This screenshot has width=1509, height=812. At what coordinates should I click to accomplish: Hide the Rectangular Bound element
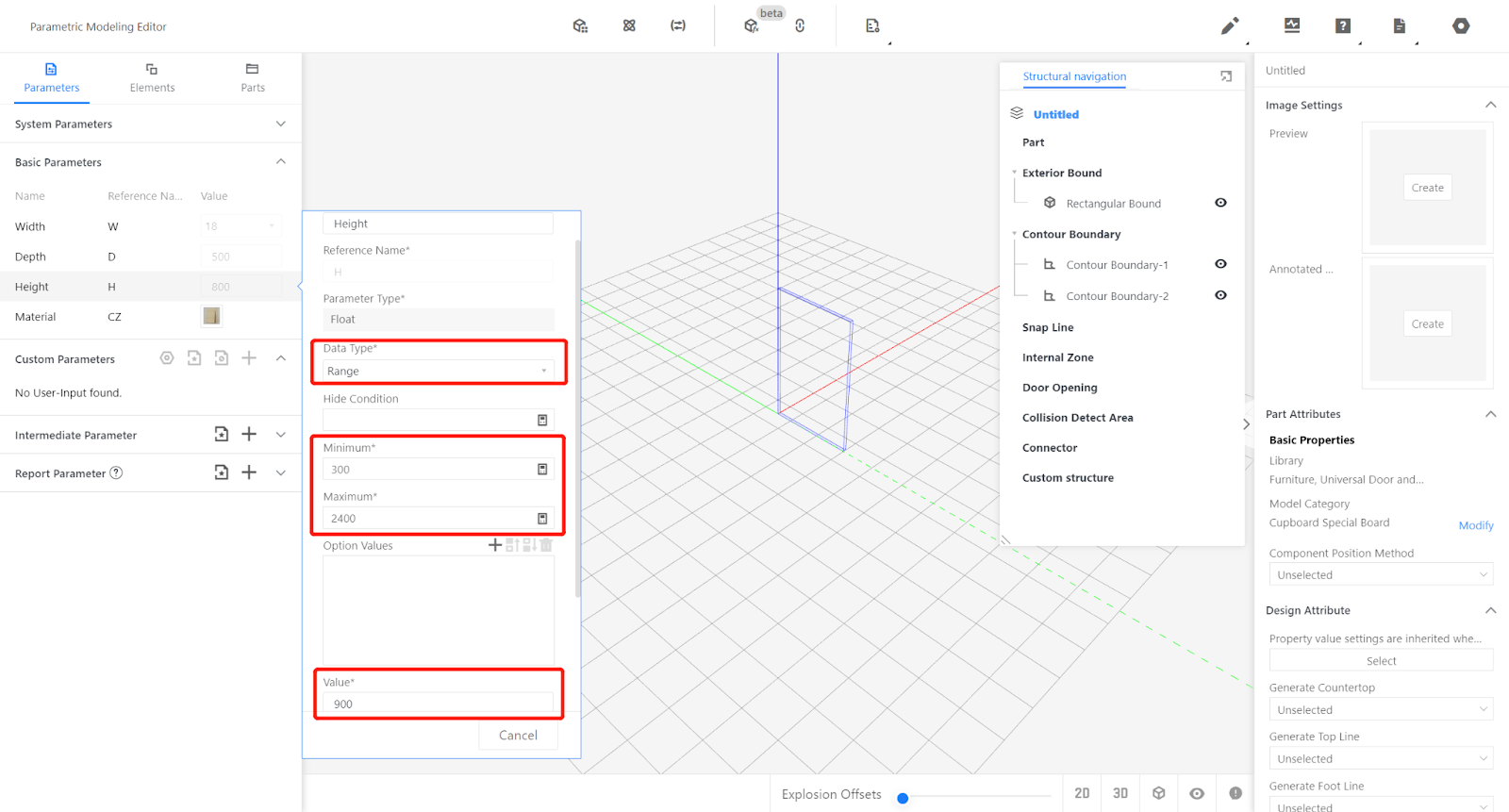[x=1220, y=203]
